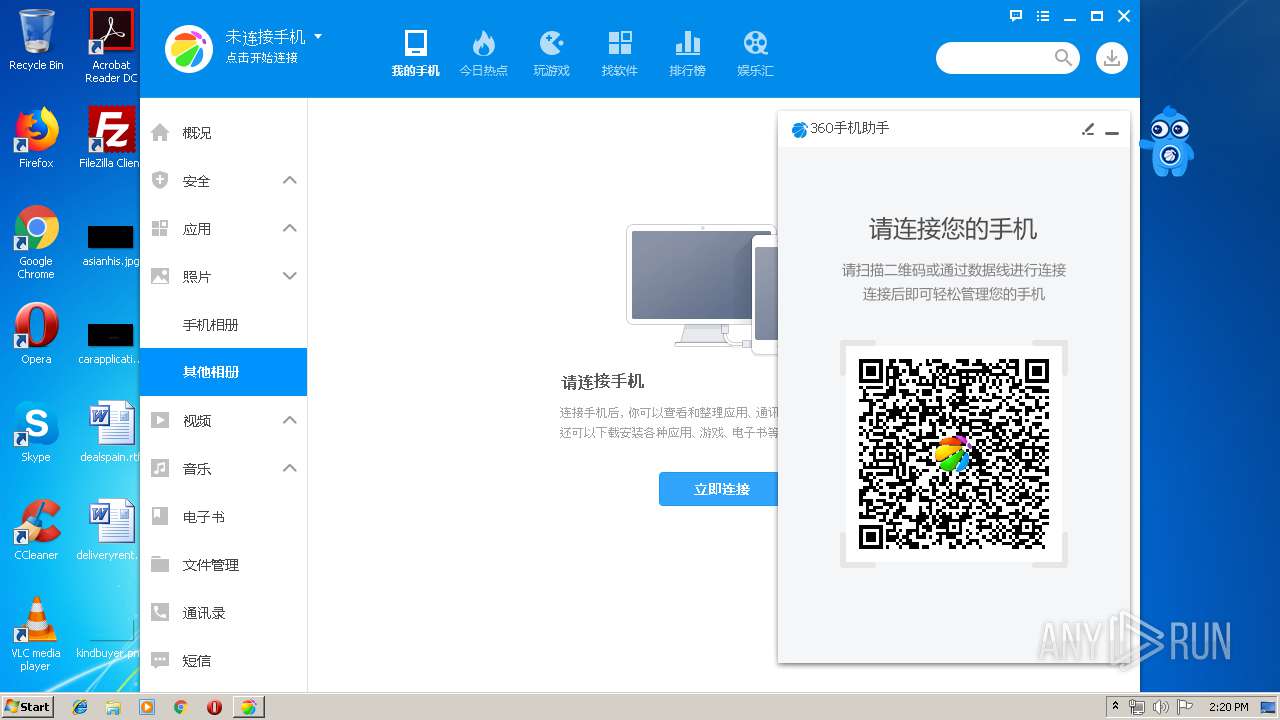This screenshot has height=720, width=1280.
Task: Click the 立即连接 button
Action: point(718,489)
